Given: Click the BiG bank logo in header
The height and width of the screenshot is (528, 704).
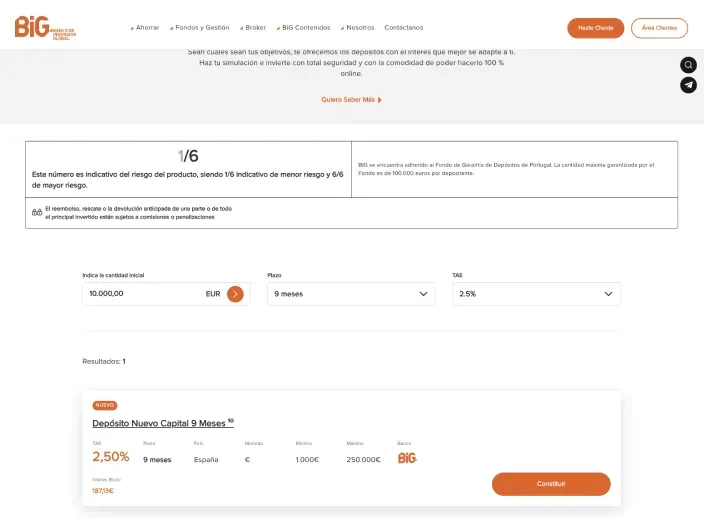Looking at the screenshot, I should coord(45,28).
